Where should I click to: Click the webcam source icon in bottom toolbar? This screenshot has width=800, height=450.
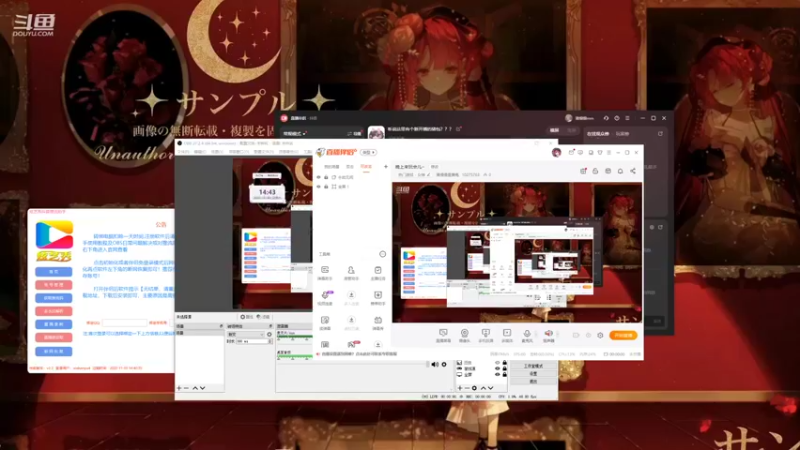tap(464, 333)
